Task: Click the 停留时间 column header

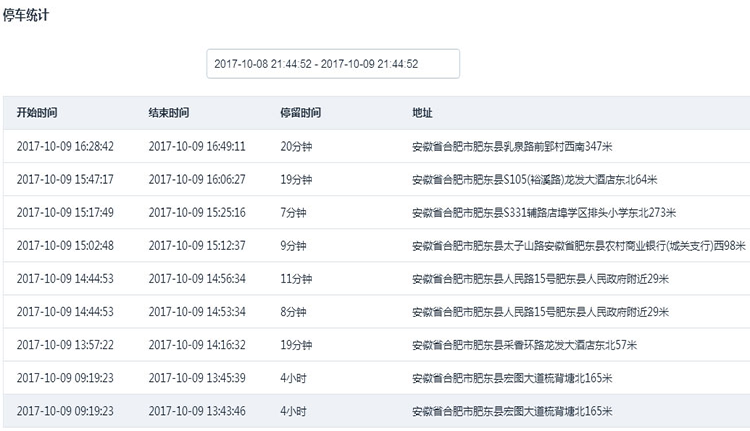Action: click(x=300, y=113)
